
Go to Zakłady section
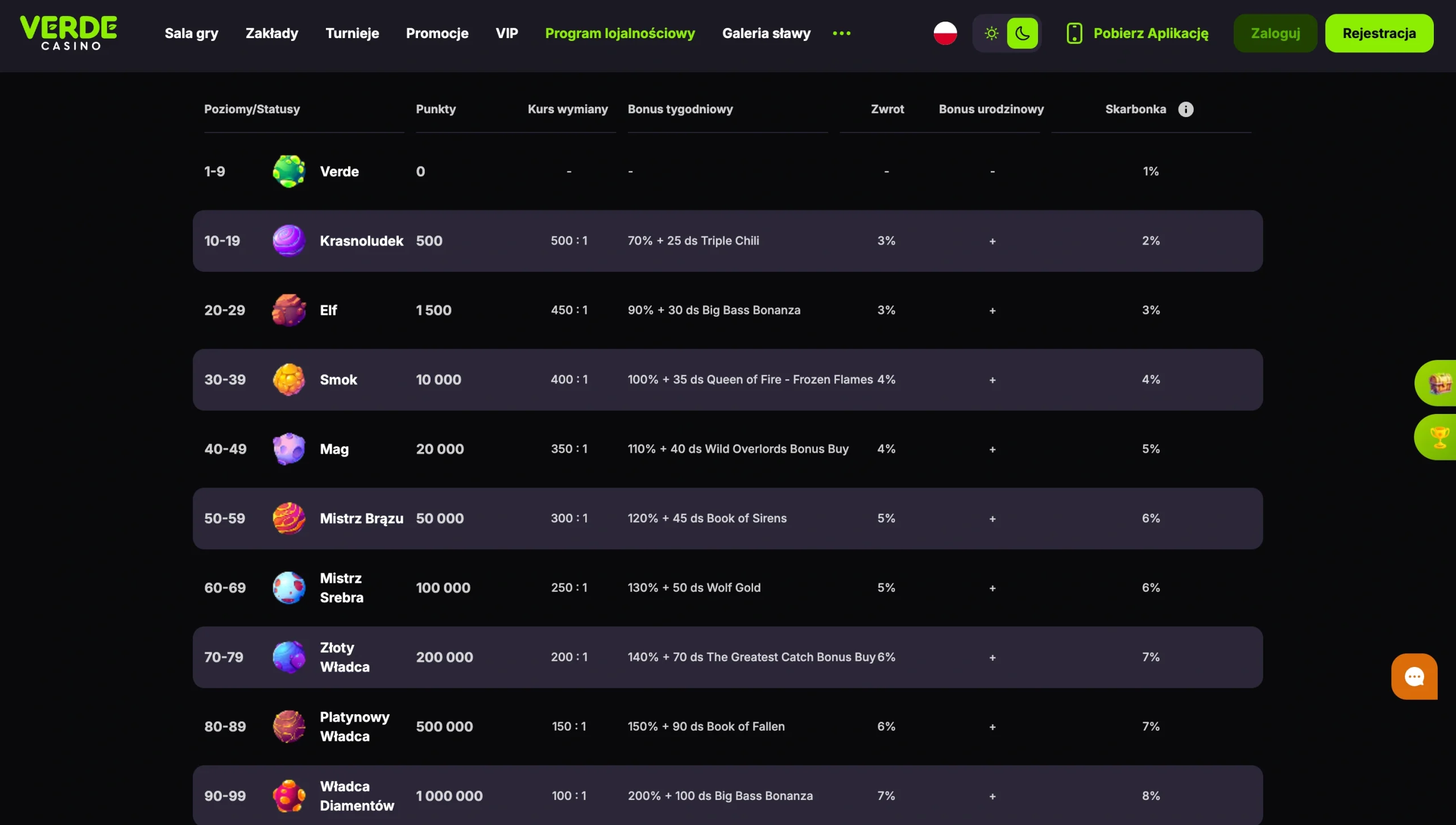click(x=272, y=34)
